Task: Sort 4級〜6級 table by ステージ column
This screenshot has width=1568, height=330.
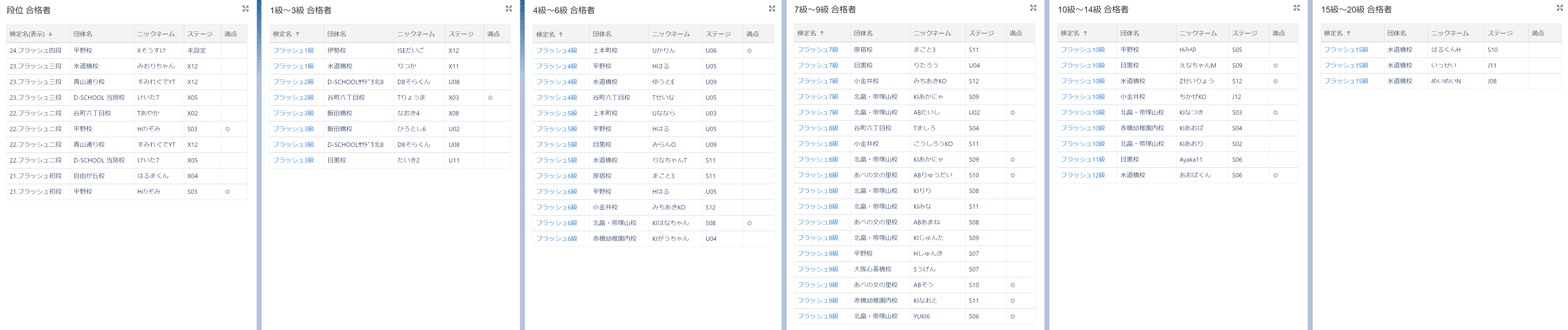Action: point(718,34)
